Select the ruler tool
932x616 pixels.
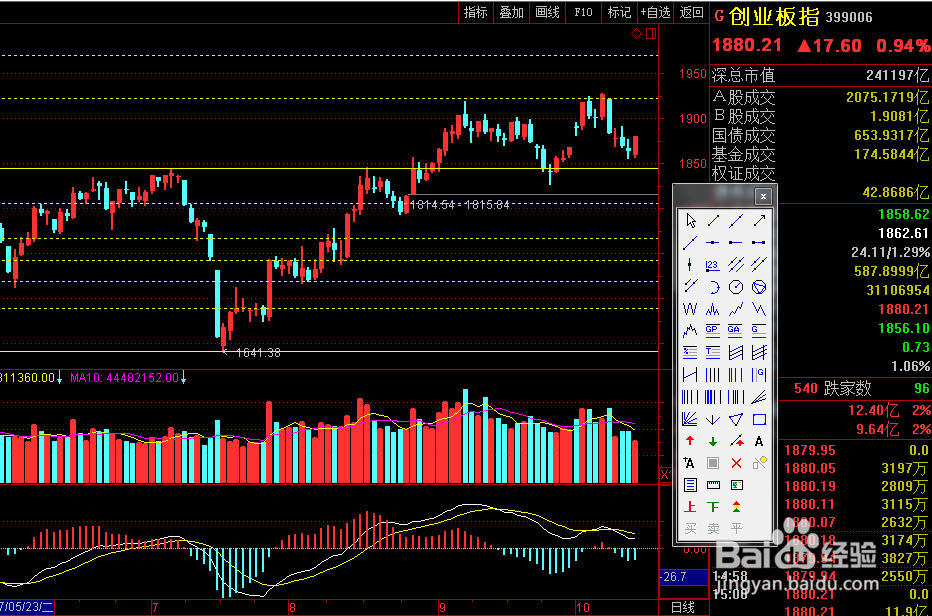pyautogui.click(x=713, y=485)
